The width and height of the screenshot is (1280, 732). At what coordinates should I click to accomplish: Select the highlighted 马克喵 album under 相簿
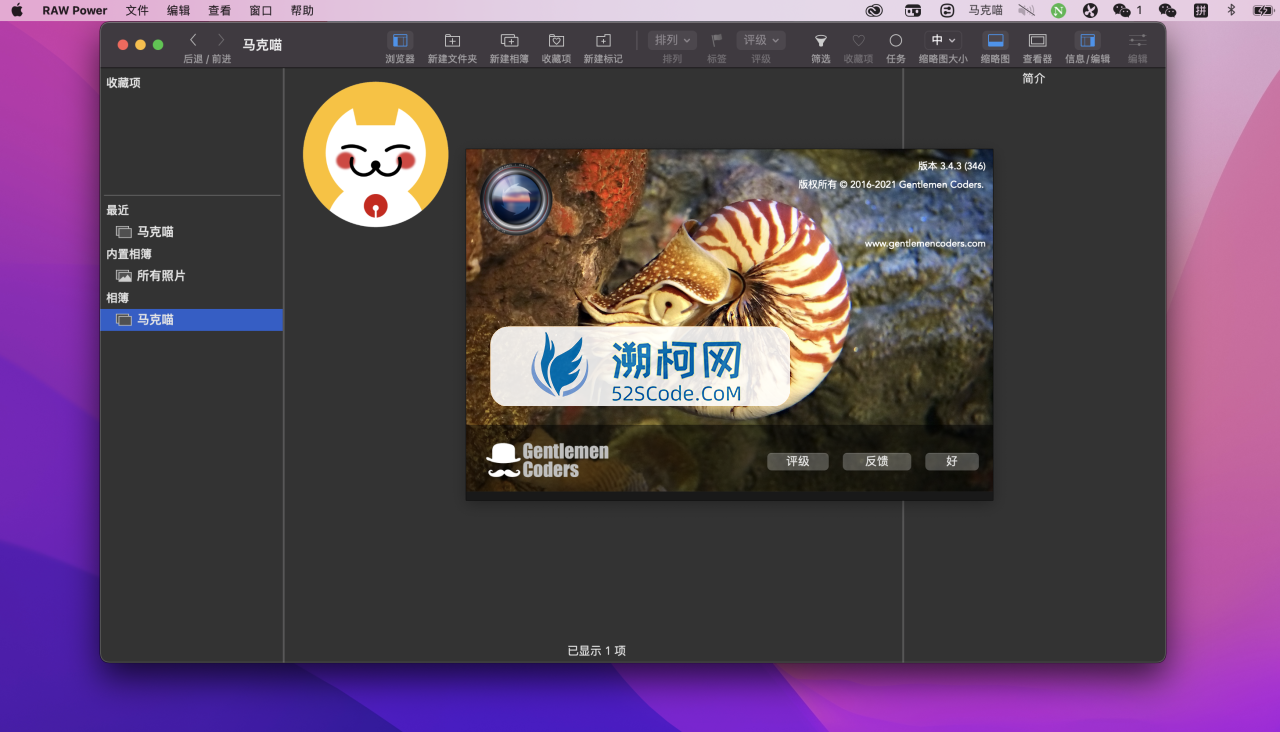click(x=192, y=320)
